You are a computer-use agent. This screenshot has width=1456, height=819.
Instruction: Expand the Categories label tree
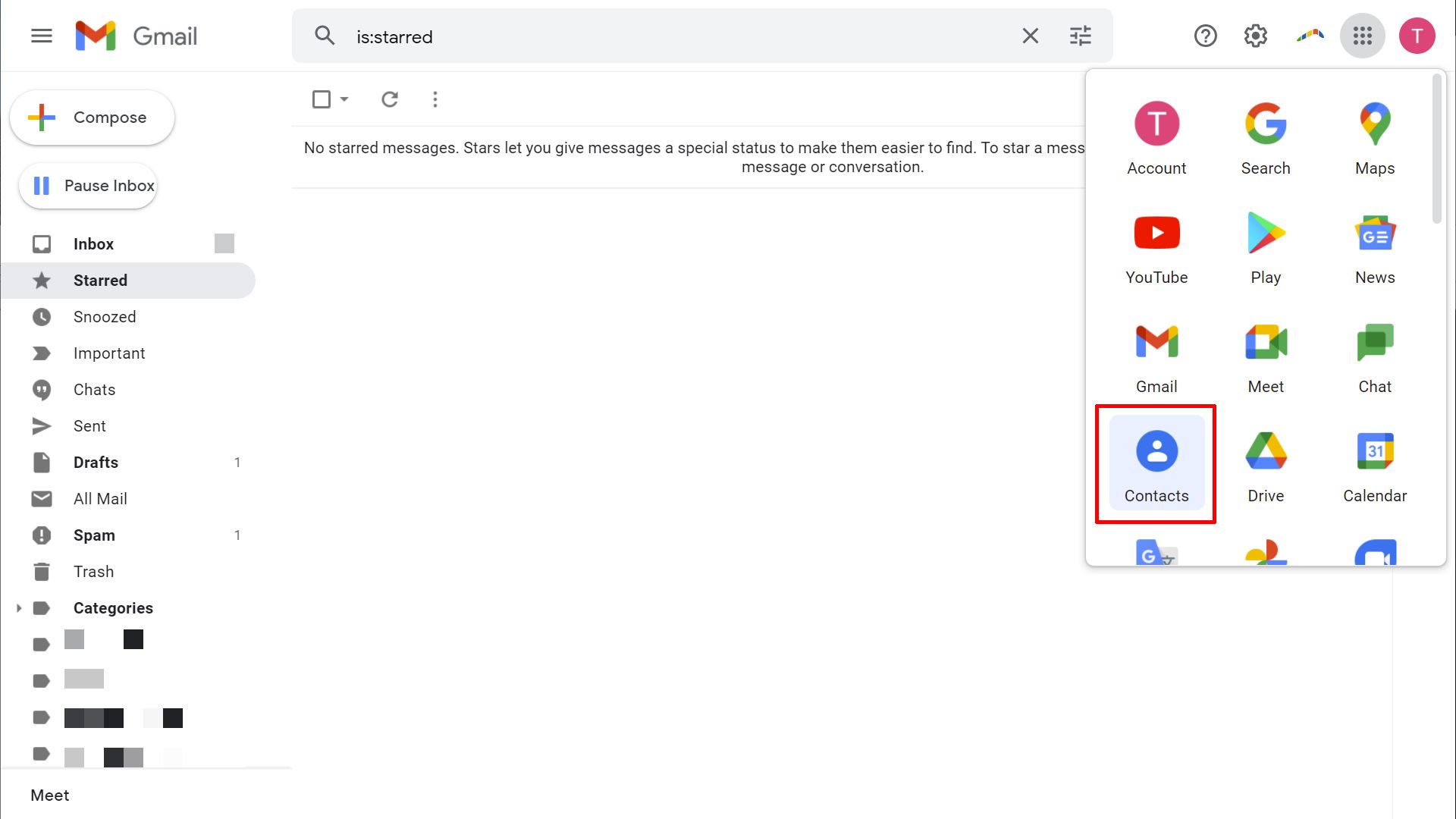point(19,608)
